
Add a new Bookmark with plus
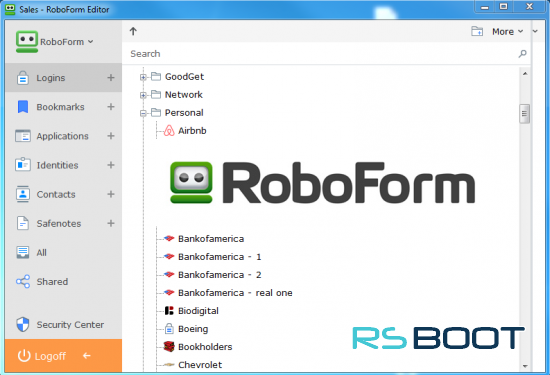coord(111,107)
